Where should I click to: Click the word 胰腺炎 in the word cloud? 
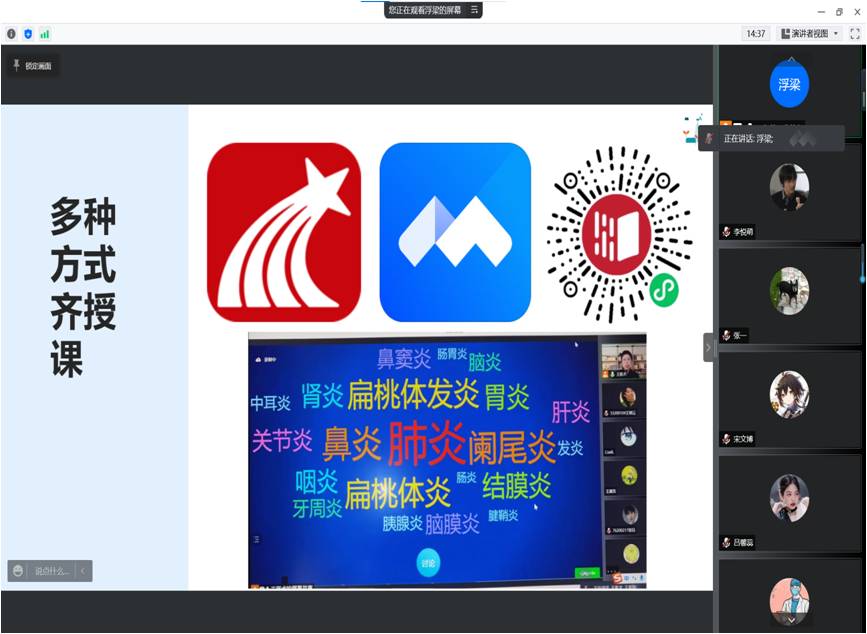tap(403, 523)
